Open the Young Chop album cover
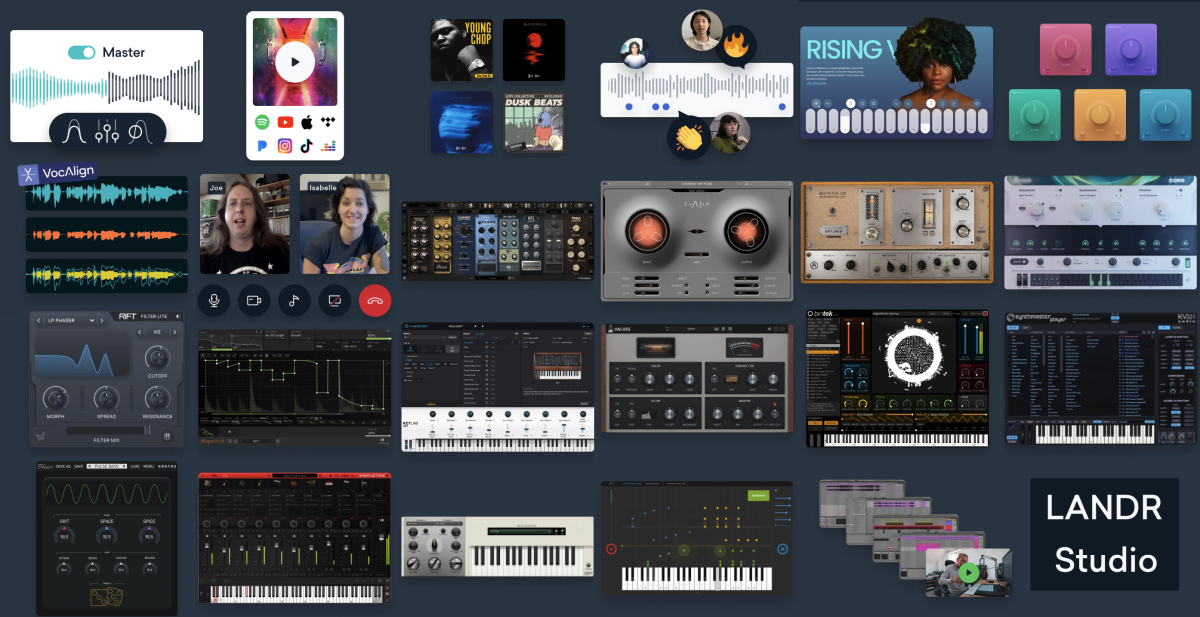Image resolution: width=1200 pixels, height=617 pixels. [x=462, y=51]
